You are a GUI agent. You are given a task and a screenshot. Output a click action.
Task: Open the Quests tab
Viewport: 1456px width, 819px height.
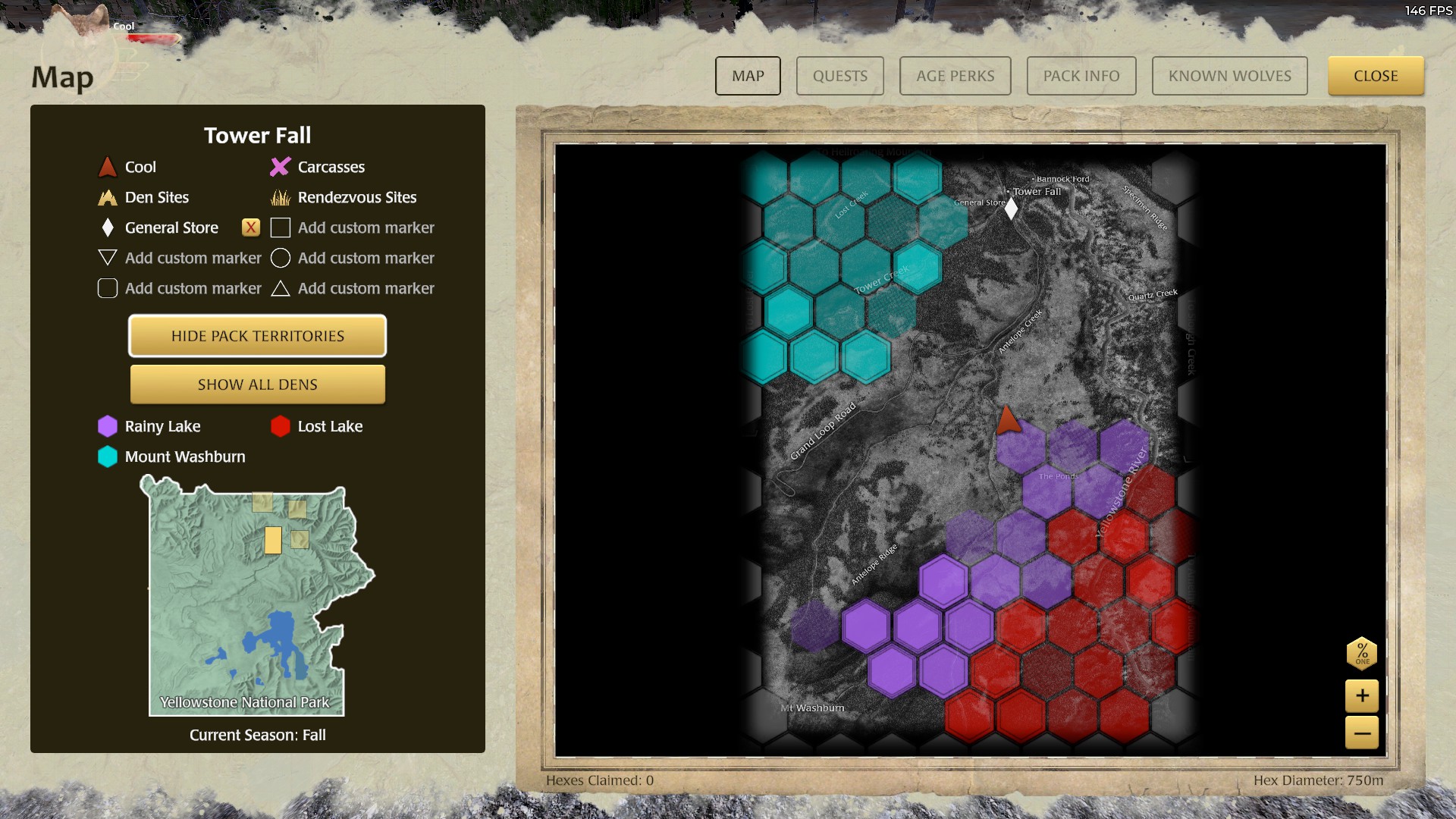[x=839, y=76]
